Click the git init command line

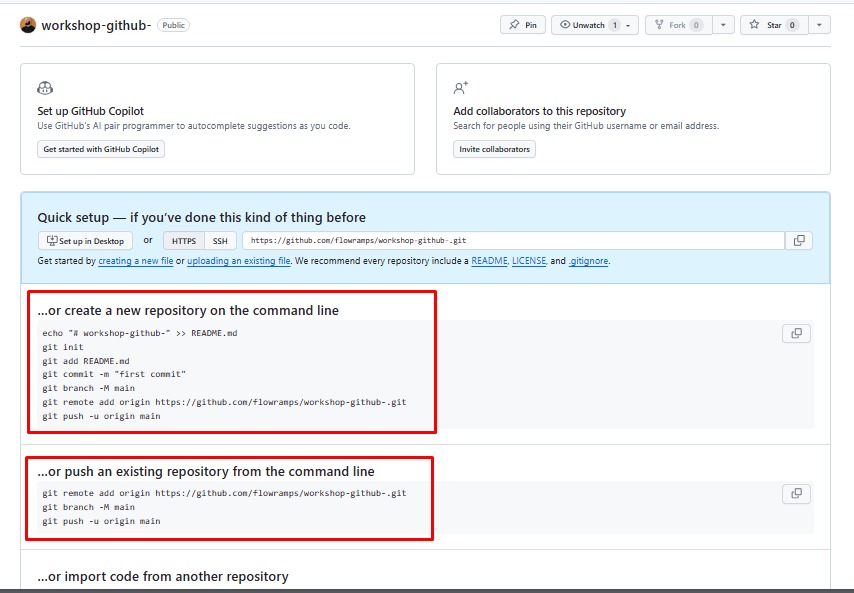[x=63, y=347]
